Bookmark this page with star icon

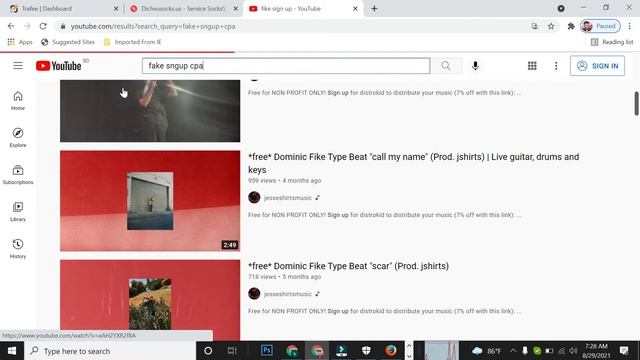coord(551,26)
